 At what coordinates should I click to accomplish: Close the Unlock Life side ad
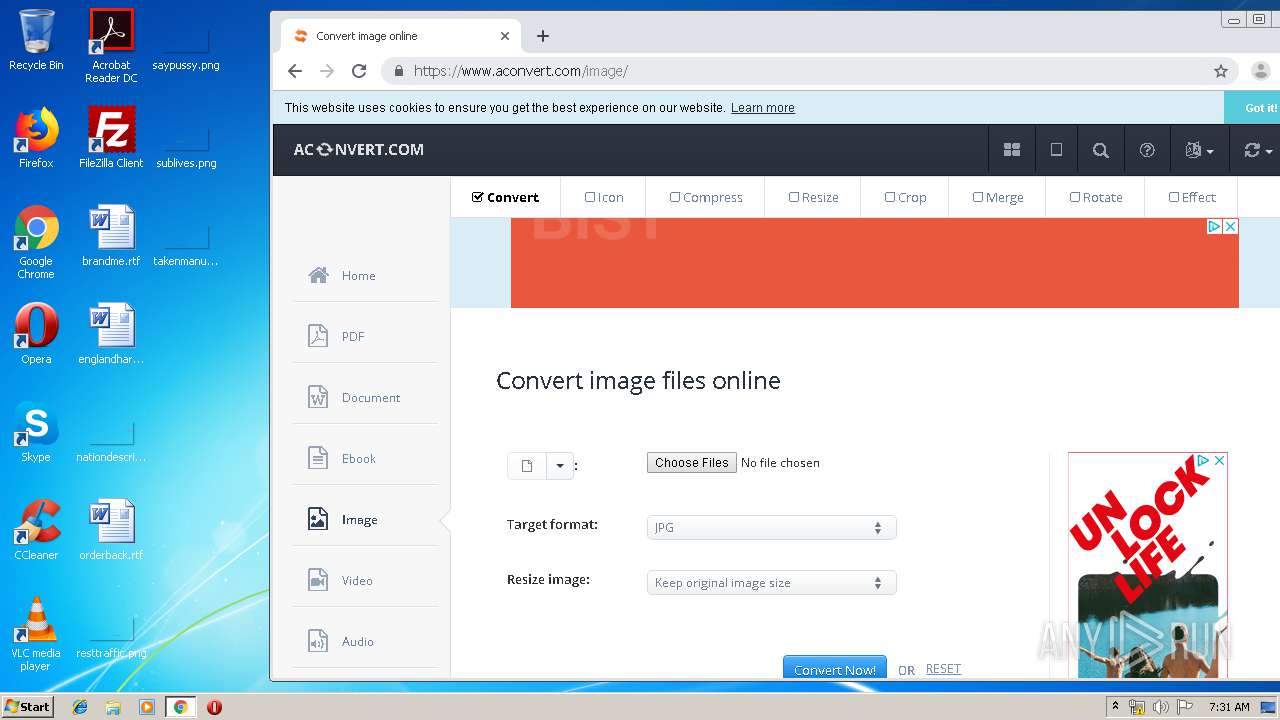coord(1219,460)
